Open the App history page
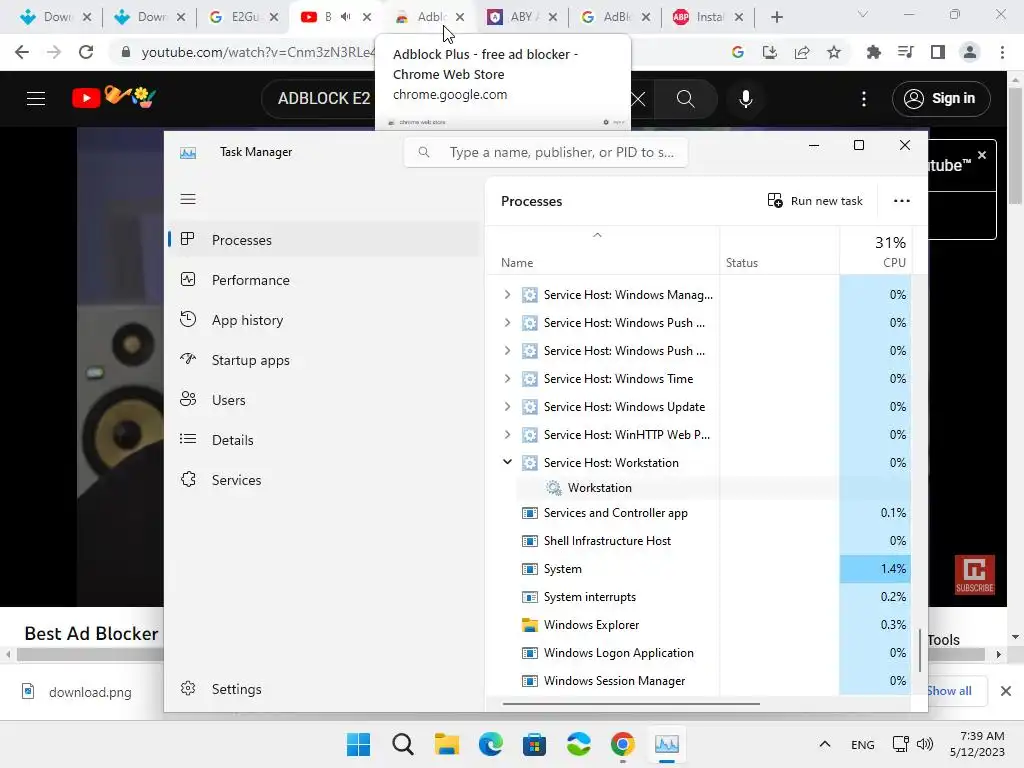The height and width of the screenshot is (768, 1024). pos(323,320)
